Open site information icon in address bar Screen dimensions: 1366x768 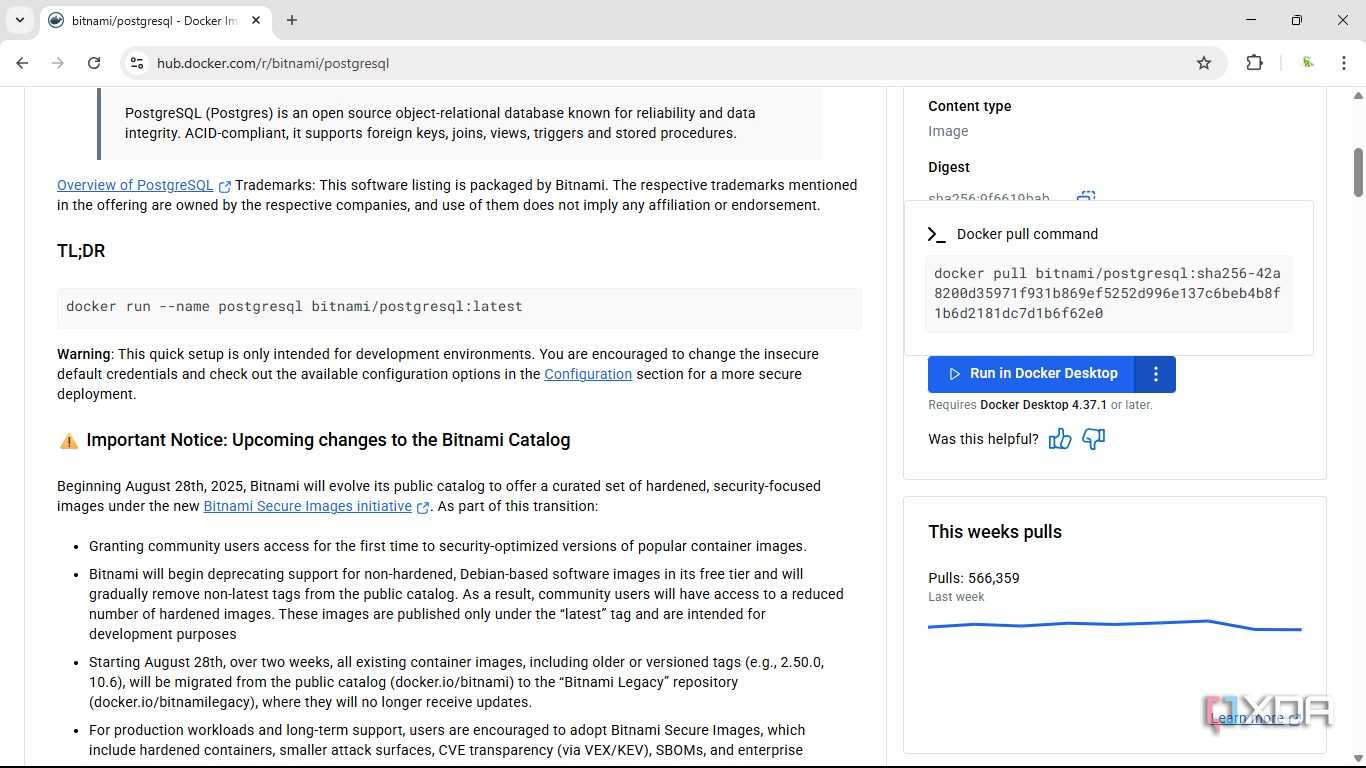click(x=137, y=63)
